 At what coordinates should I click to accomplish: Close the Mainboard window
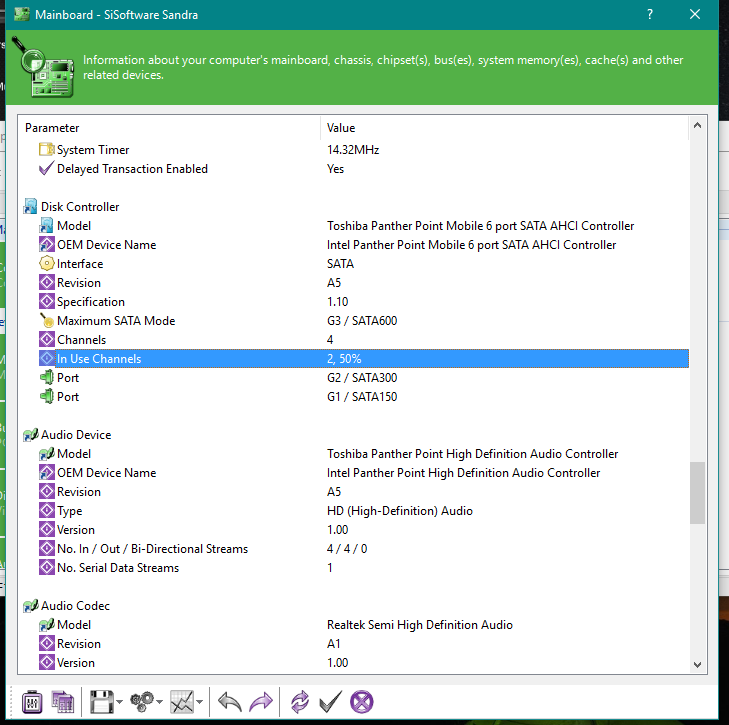click(695, 14)
